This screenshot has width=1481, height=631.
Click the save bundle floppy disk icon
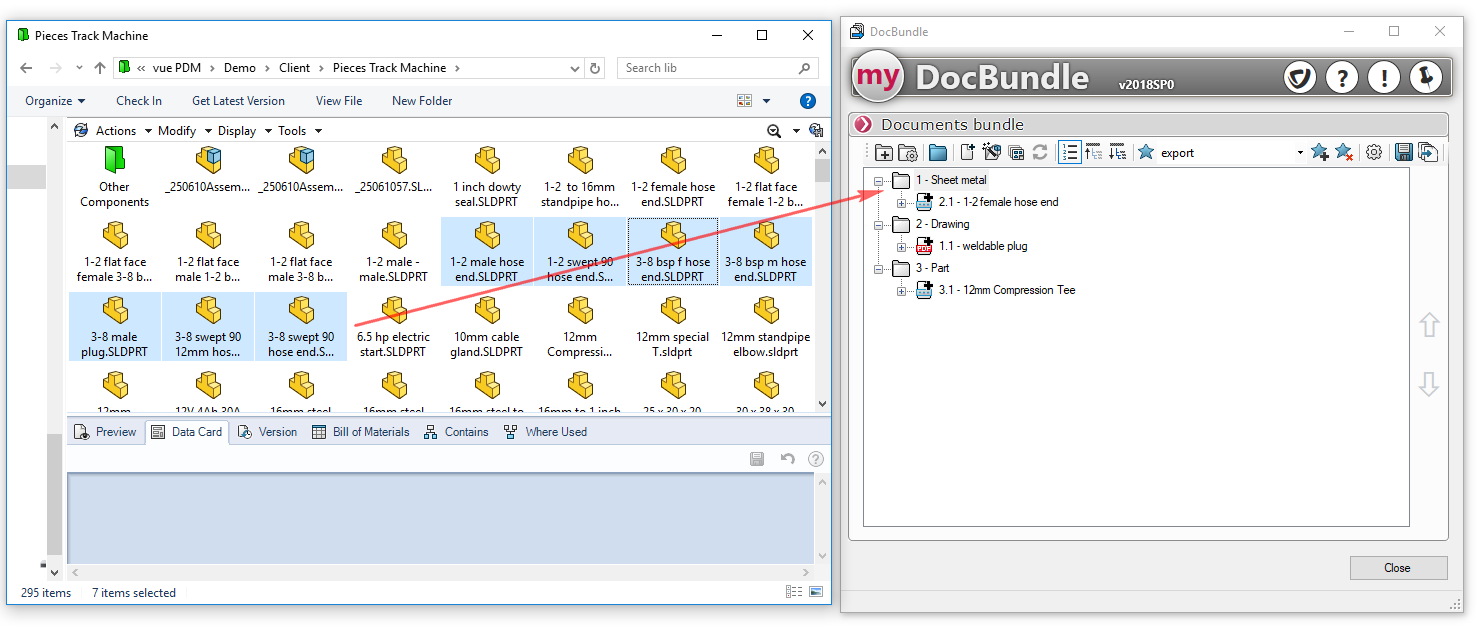click(x=1403, y=153)
